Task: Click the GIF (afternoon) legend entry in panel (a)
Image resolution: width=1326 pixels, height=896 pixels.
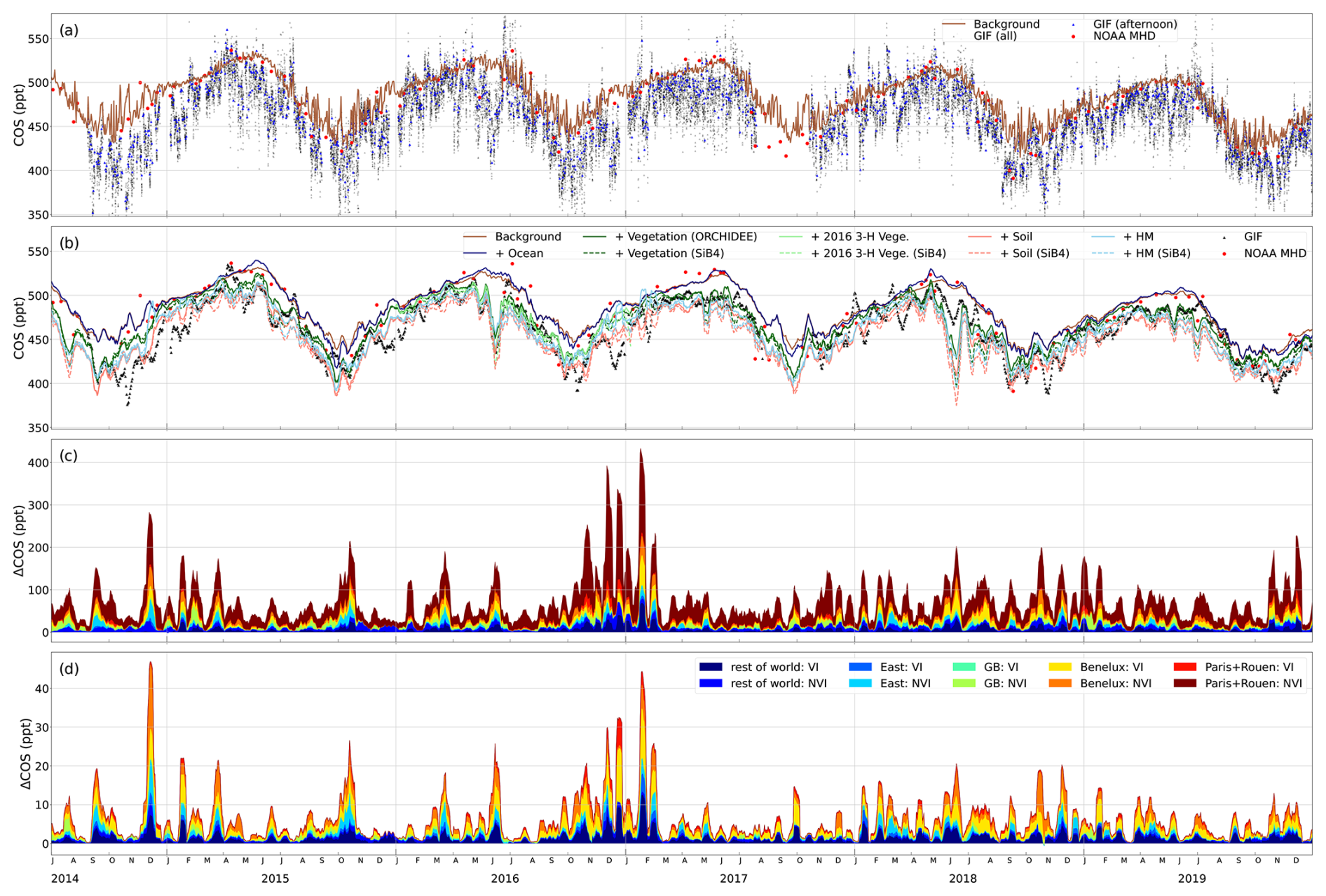Action: pyautogui.click(x=1135, y=24)
